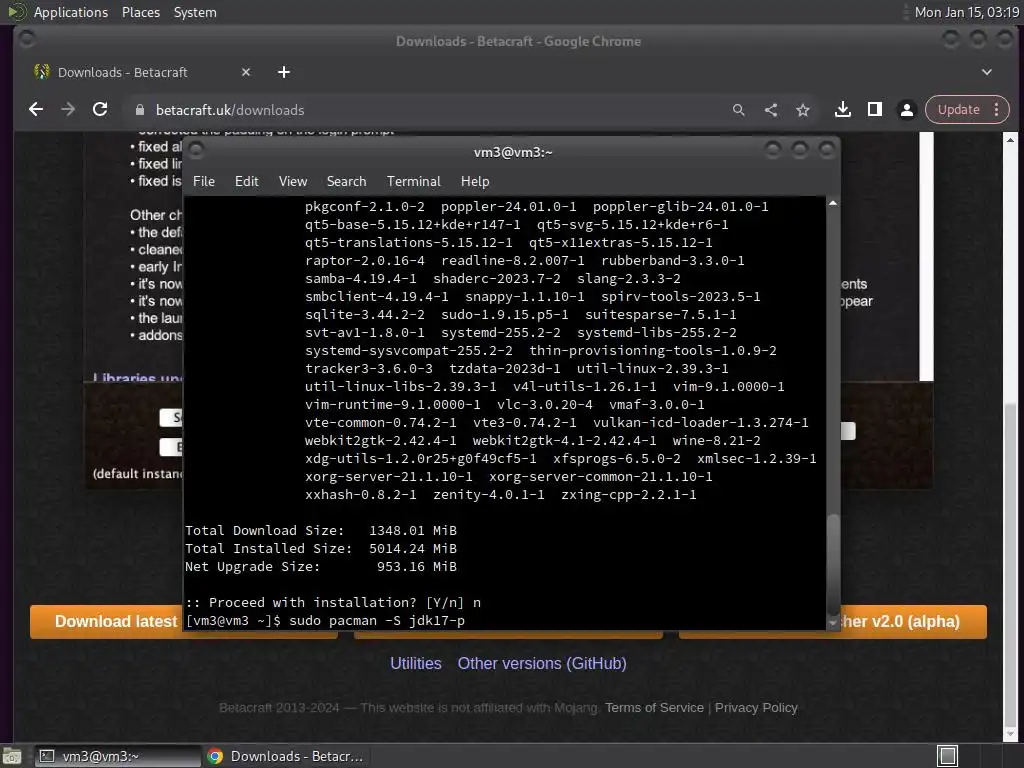The height and width of the screenshot is (768, 1024).
Task: Click the Update button in Chrome
Action: point(958,110)
